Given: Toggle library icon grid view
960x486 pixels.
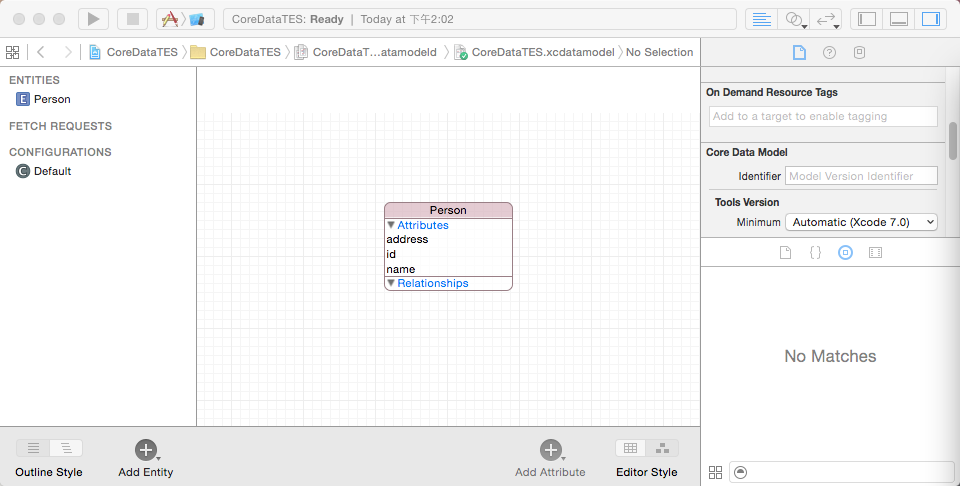Looking at the screenshot, I should [x=715, y=472].
